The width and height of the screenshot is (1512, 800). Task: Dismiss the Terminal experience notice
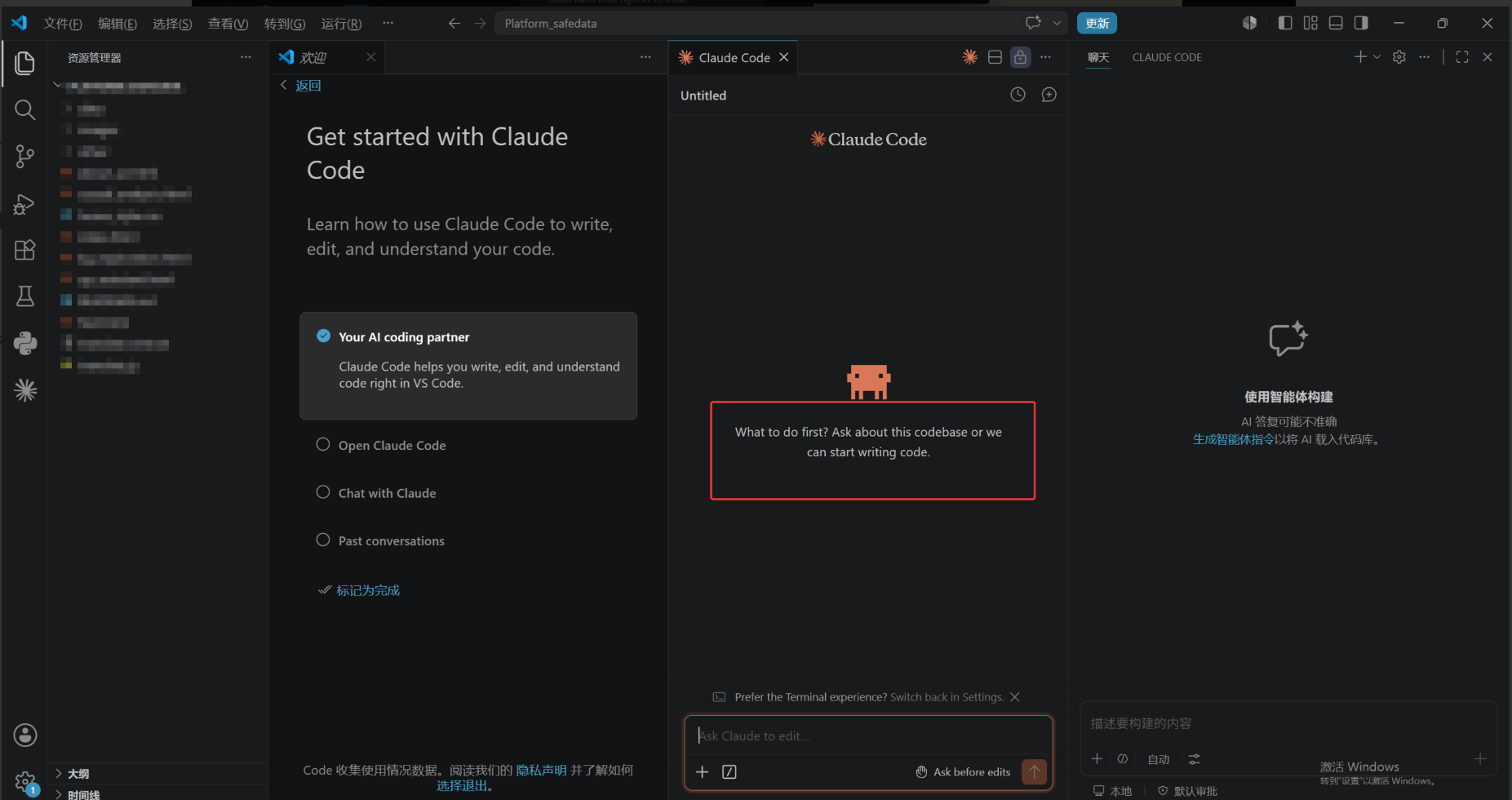pyautogui.click(x=1015, y=697)
